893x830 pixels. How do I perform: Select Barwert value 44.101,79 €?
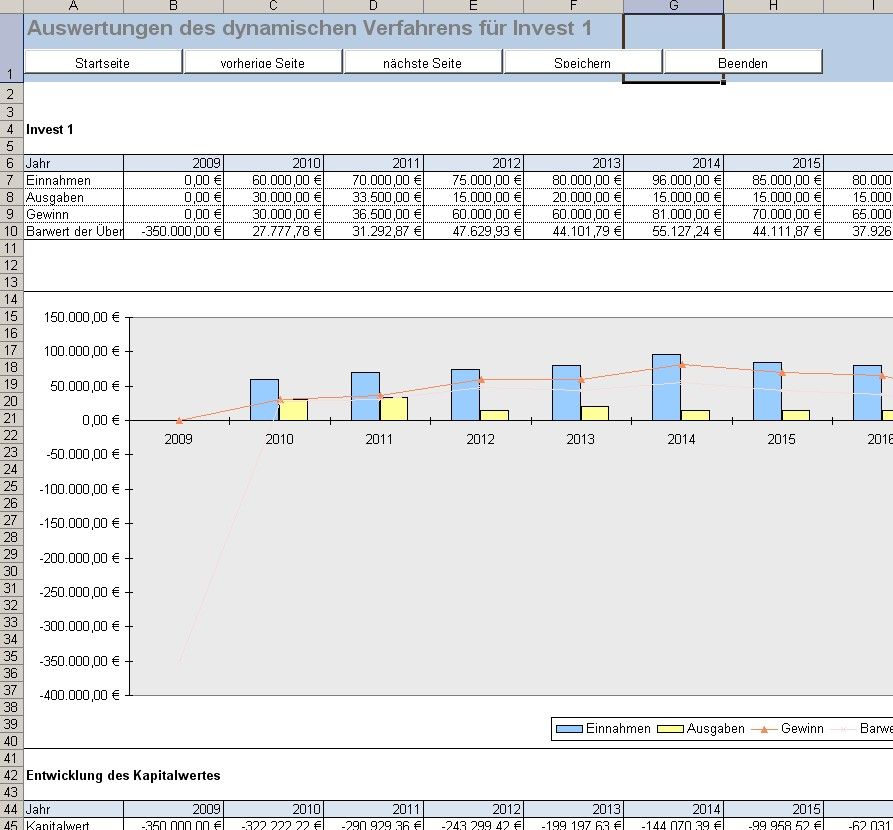pyautogui.click(x=573, y=231)
